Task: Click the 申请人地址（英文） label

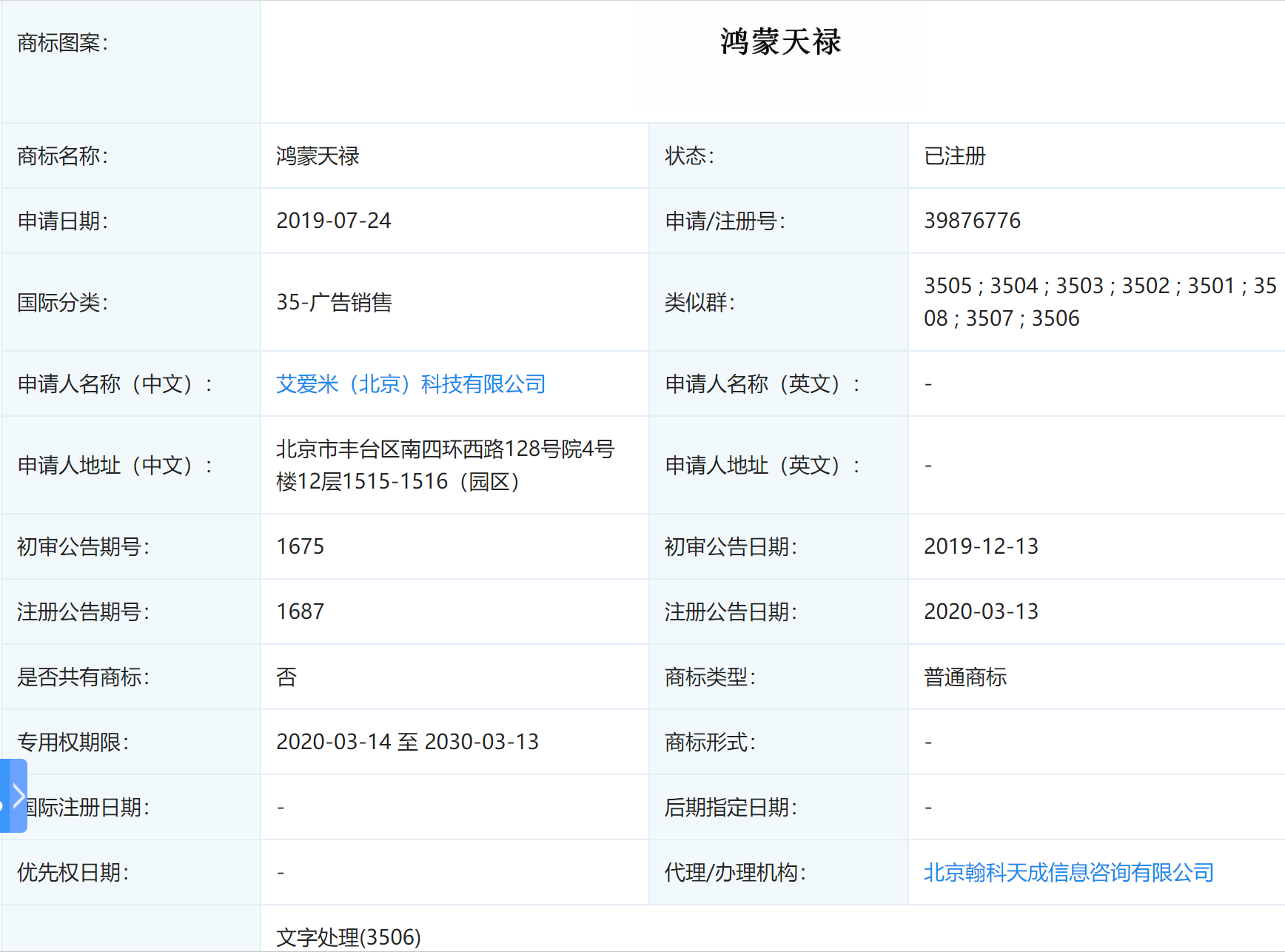Action: coord(763,466)
